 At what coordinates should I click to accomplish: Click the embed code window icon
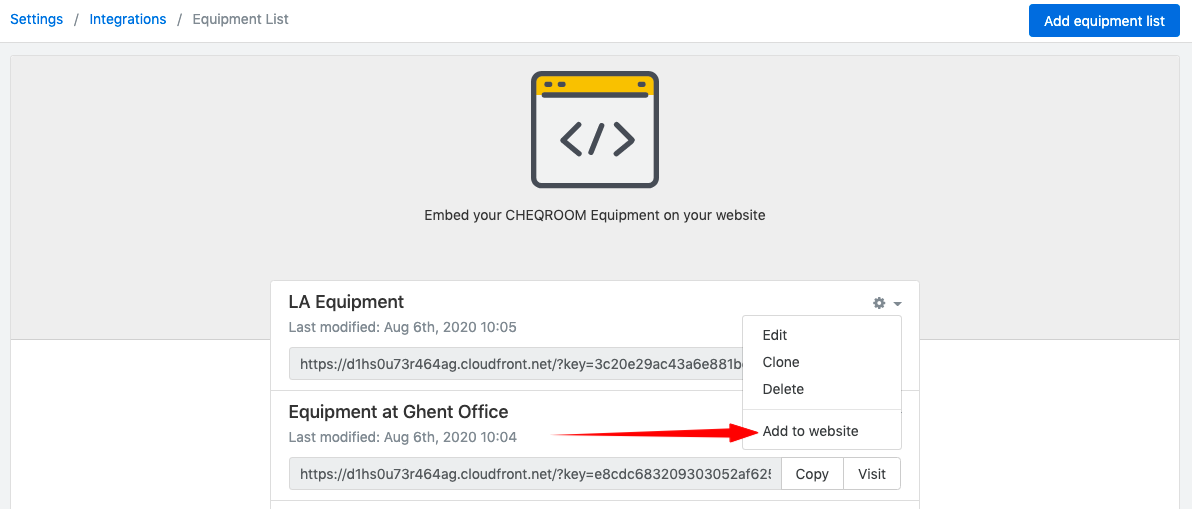(x=594, y=130)
